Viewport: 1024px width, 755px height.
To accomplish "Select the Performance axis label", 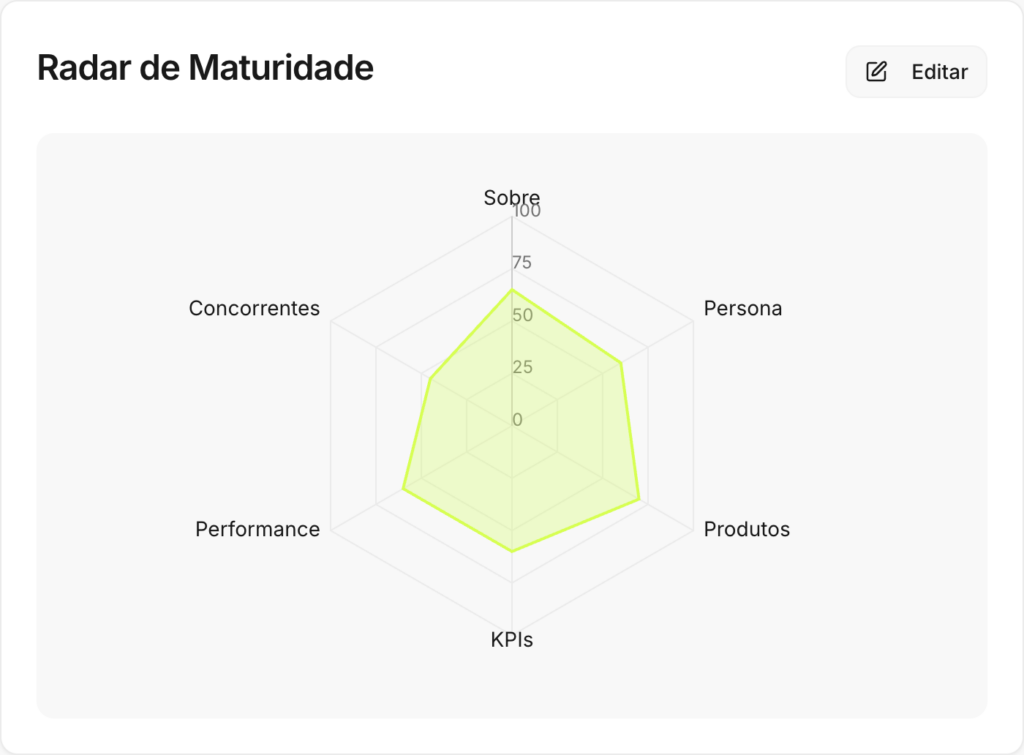I will (258, 529).
